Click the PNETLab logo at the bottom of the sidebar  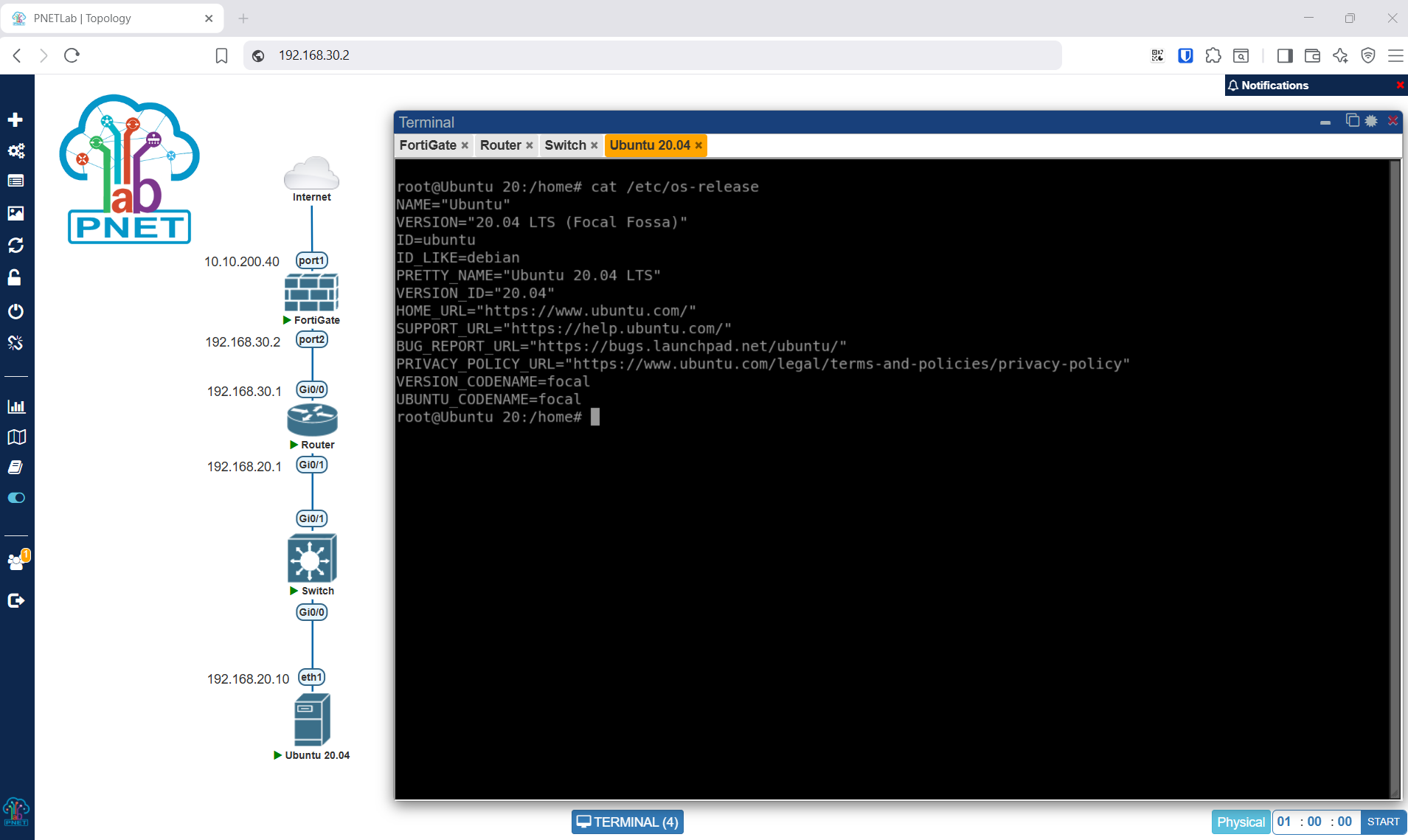(x=16, y=812)
